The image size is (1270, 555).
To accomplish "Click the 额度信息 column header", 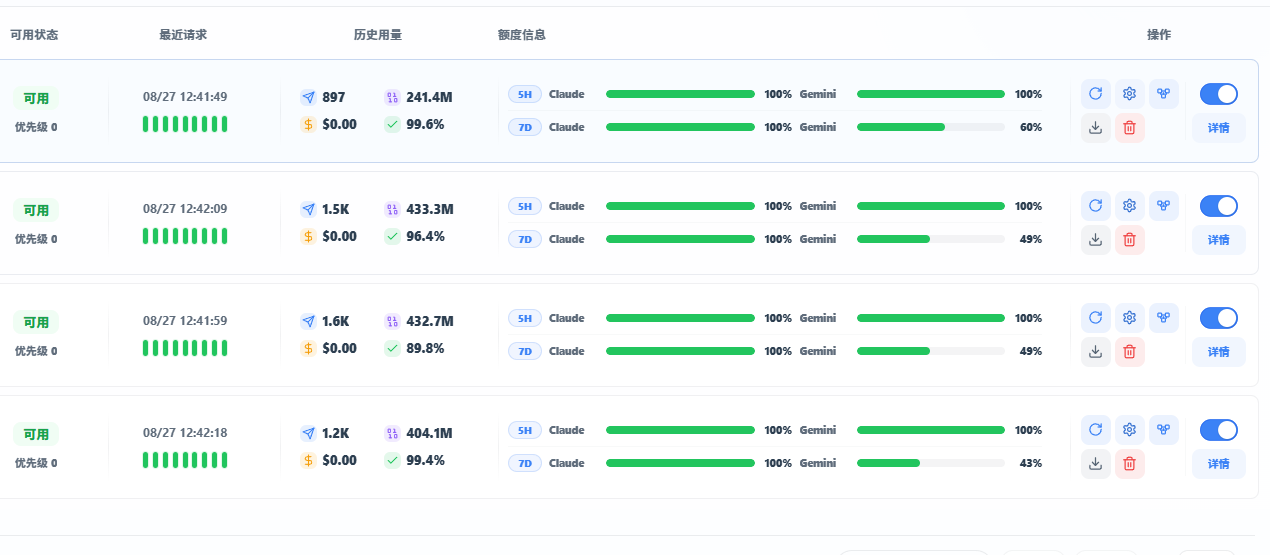I will click(x=522, y=35).
